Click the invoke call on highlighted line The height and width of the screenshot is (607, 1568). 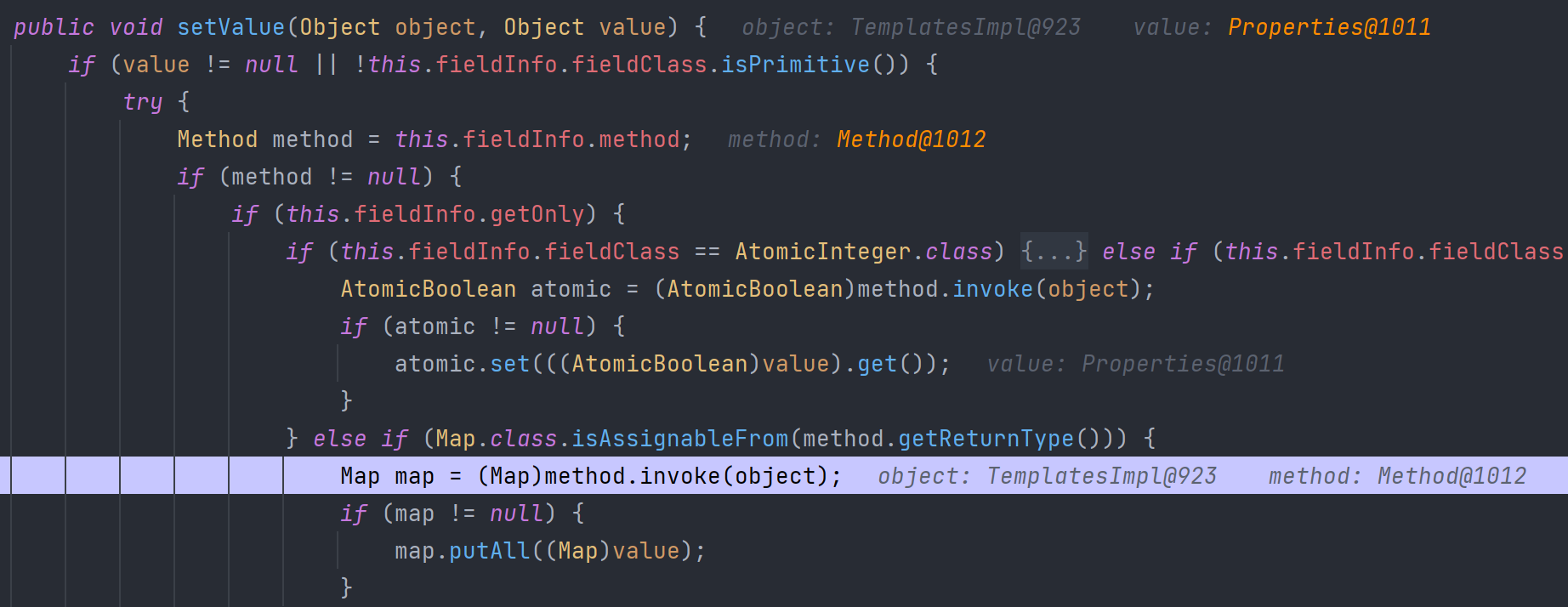(x=679, y=476)
